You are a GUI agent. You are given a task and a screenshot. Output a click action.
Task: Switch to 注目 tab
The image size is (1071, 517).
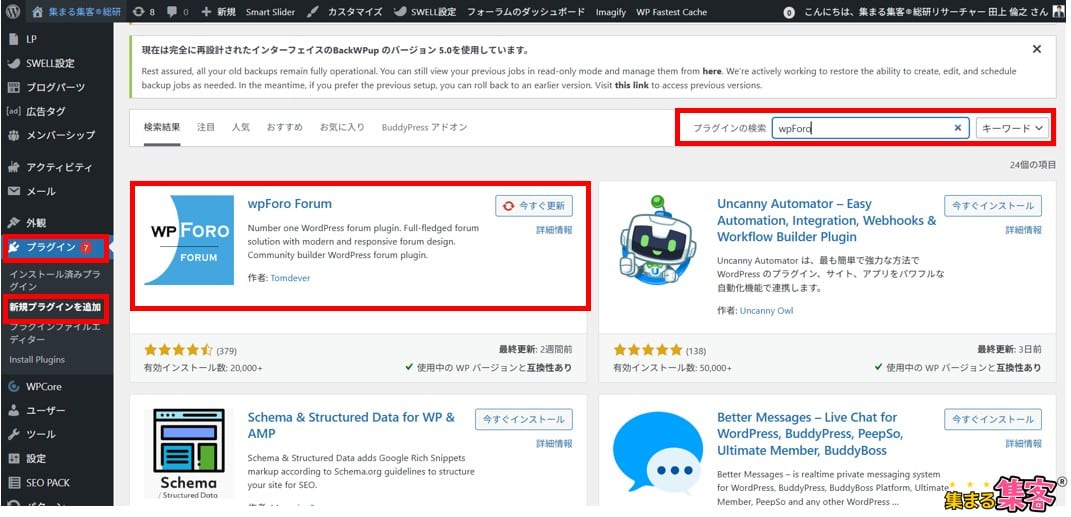206,127
